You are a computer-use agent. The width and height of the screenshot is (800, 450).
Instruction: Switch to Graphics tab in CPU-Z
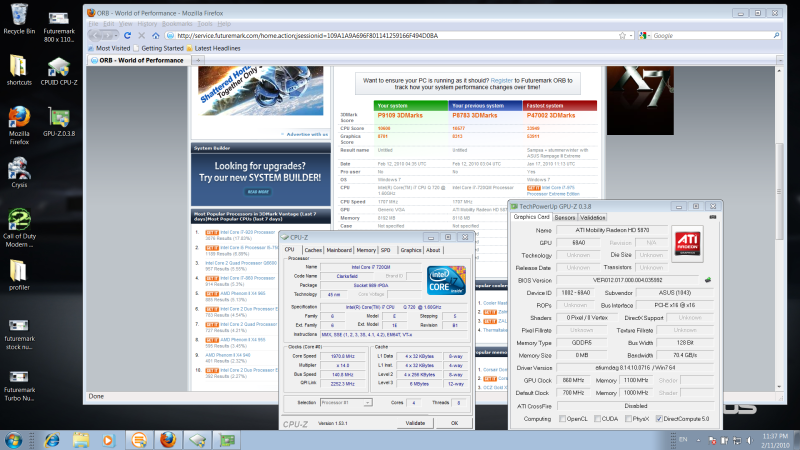click(411, 250)
